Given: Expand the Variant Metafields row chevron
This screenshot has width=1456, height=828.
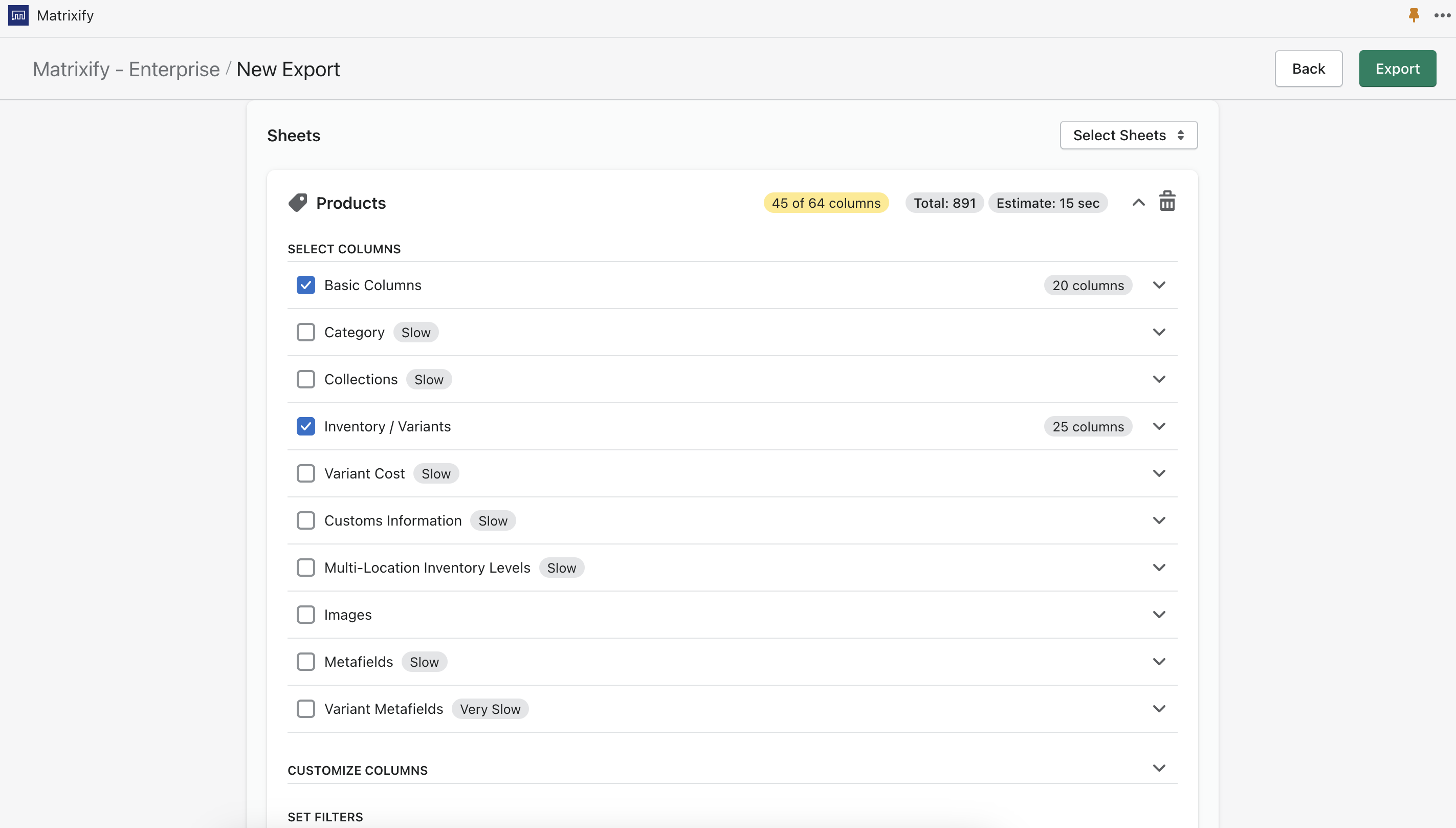Looking at the screenshot, I should click(1159, 709).
